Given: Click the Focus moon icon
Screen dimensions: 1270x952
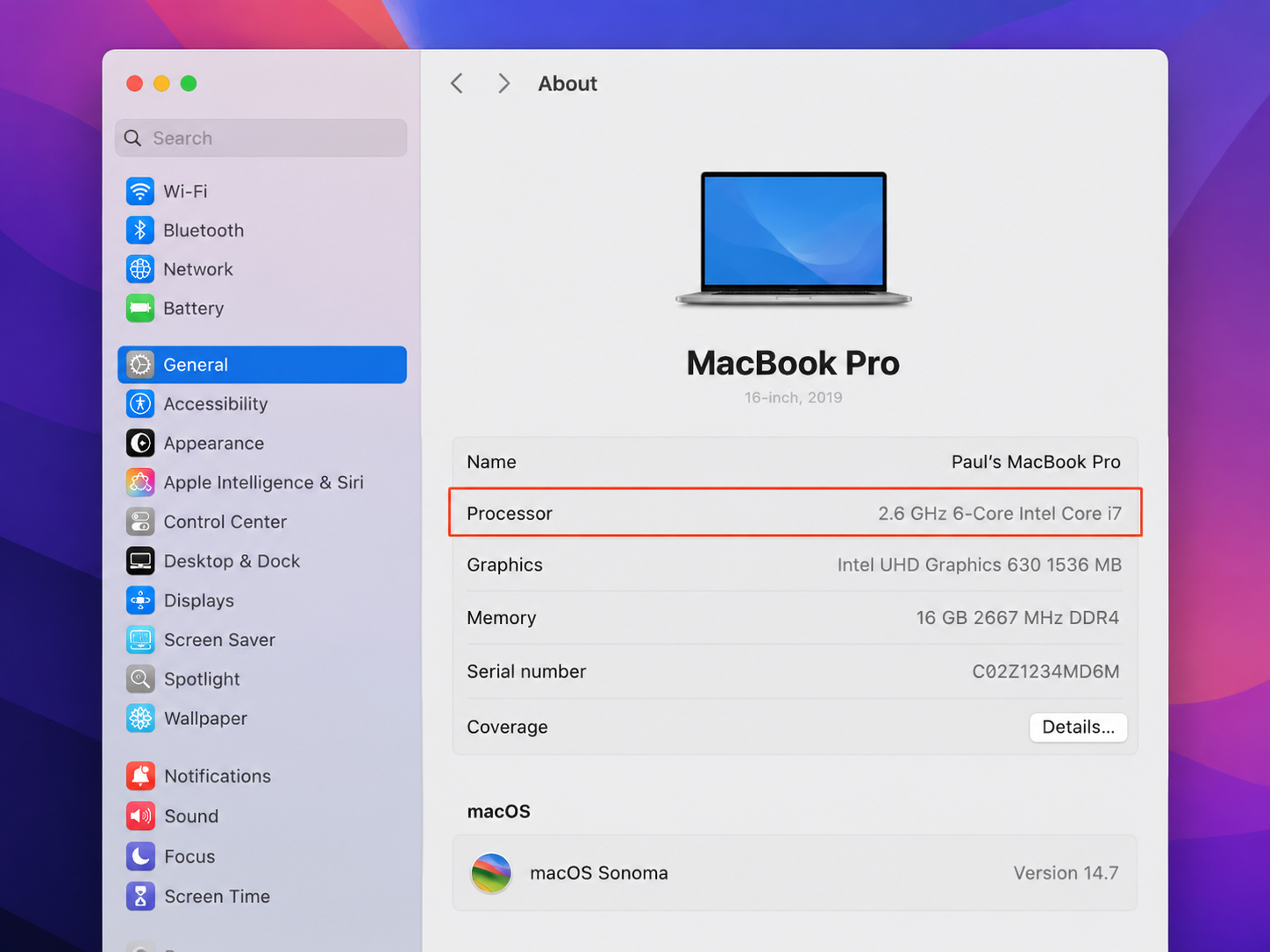Looking at the screenshot, I should coord(140,856).
